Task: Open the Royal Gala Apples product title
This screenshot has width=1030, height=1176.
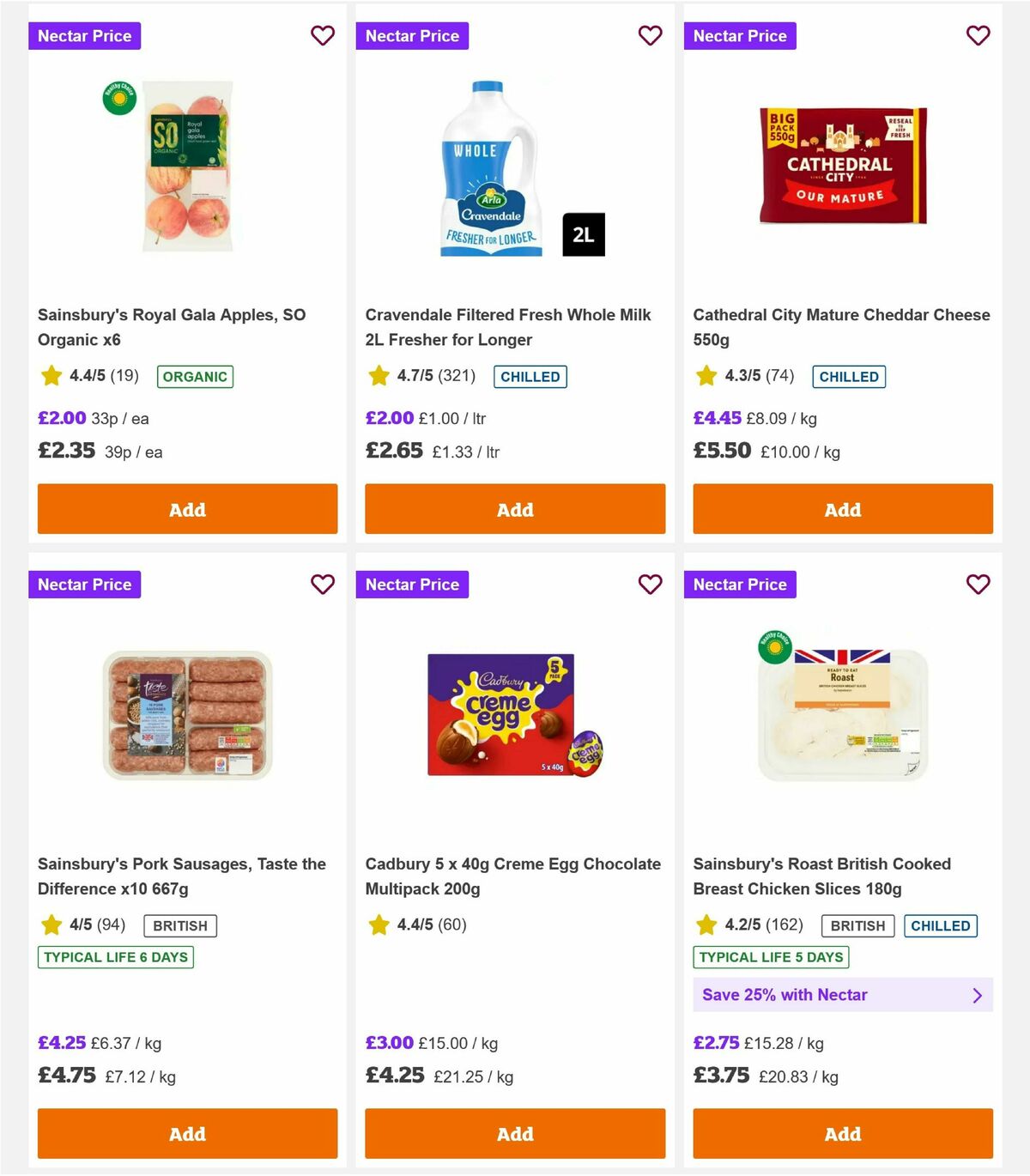Action: [x=173, y=327]
